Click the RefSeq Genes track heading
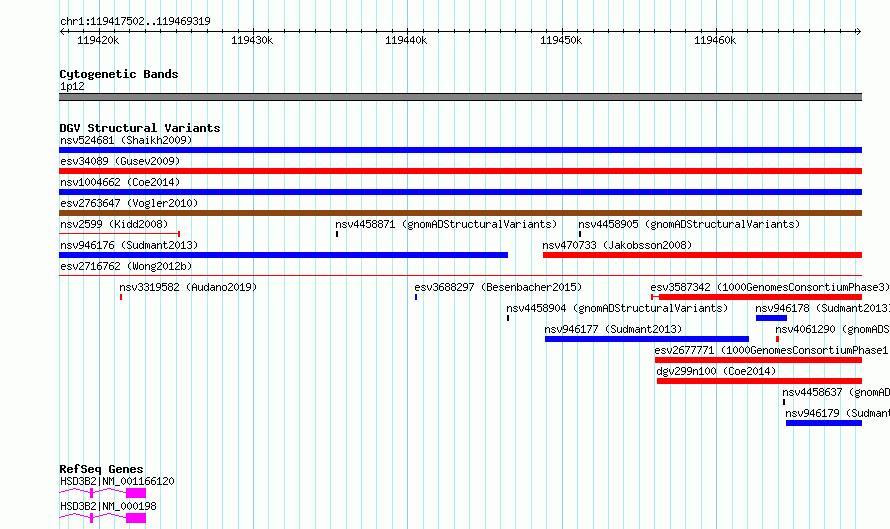 pos(101,469)
